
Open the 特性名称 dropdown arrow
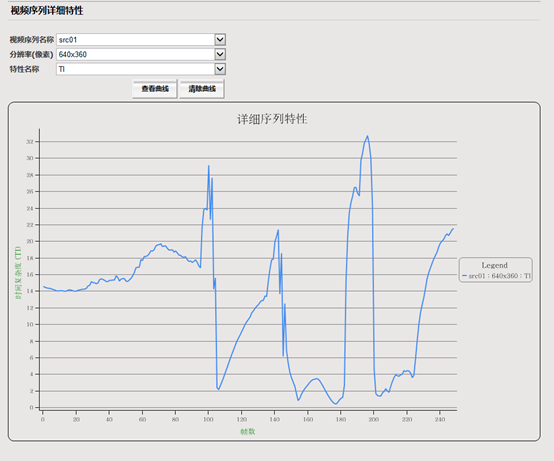click(220, 69)
